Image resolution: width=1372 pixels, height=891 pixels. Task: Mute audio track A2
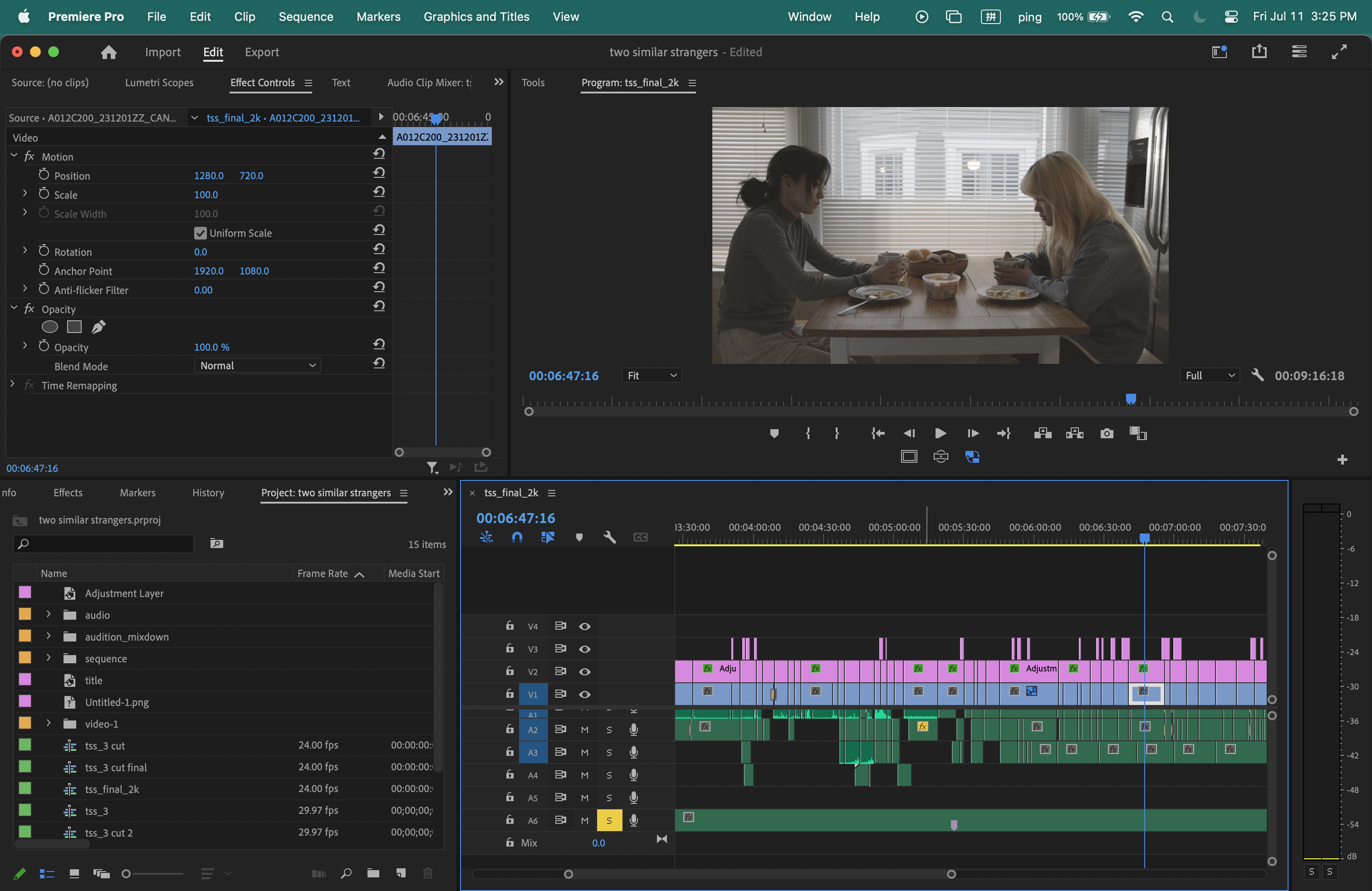(584, 729)
